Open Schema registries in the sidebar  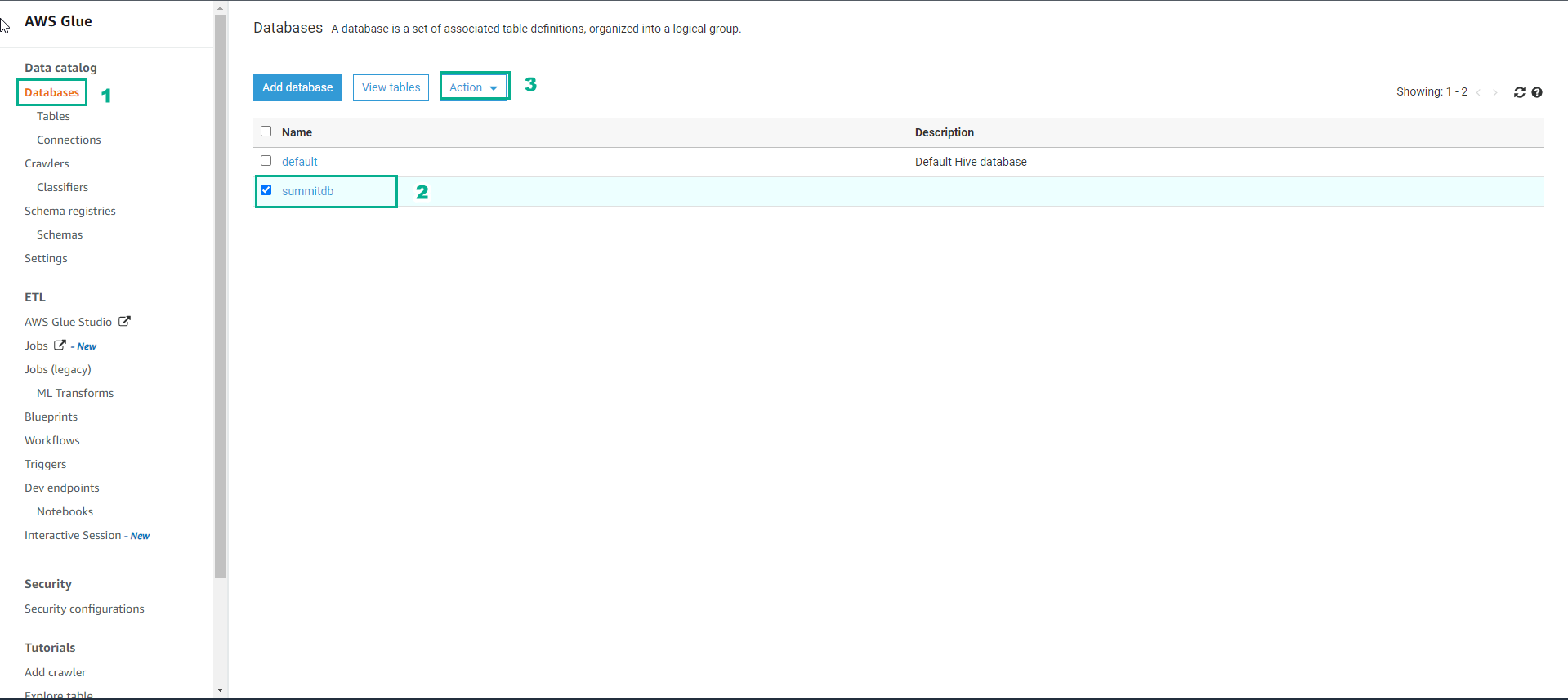[x=70, y=211]
